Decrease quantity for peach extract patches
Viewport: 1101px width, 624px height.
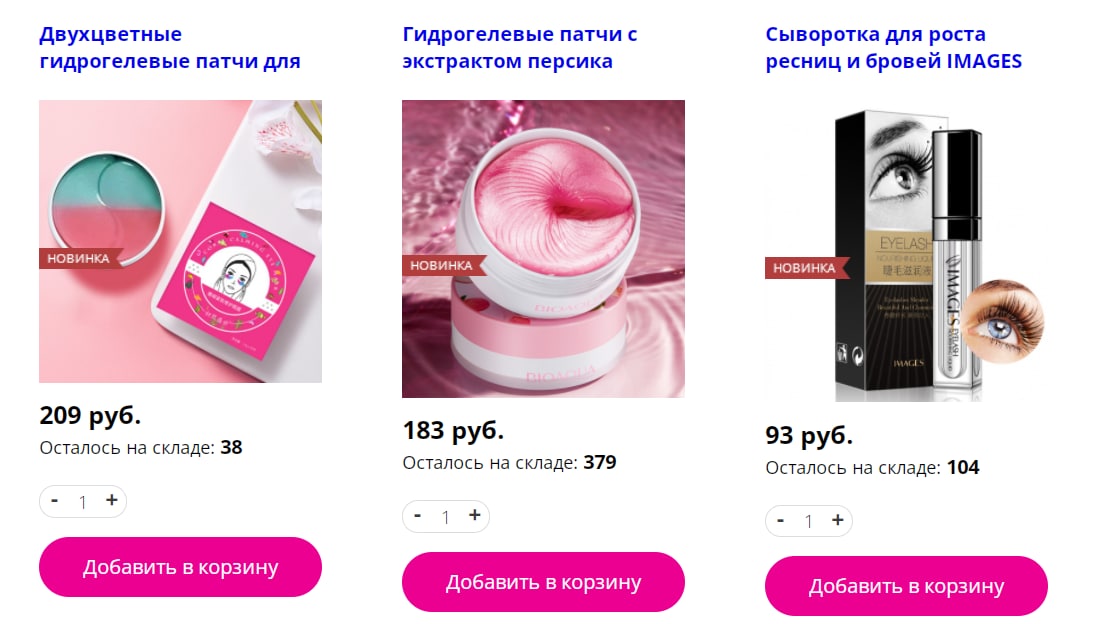[417, 516]
